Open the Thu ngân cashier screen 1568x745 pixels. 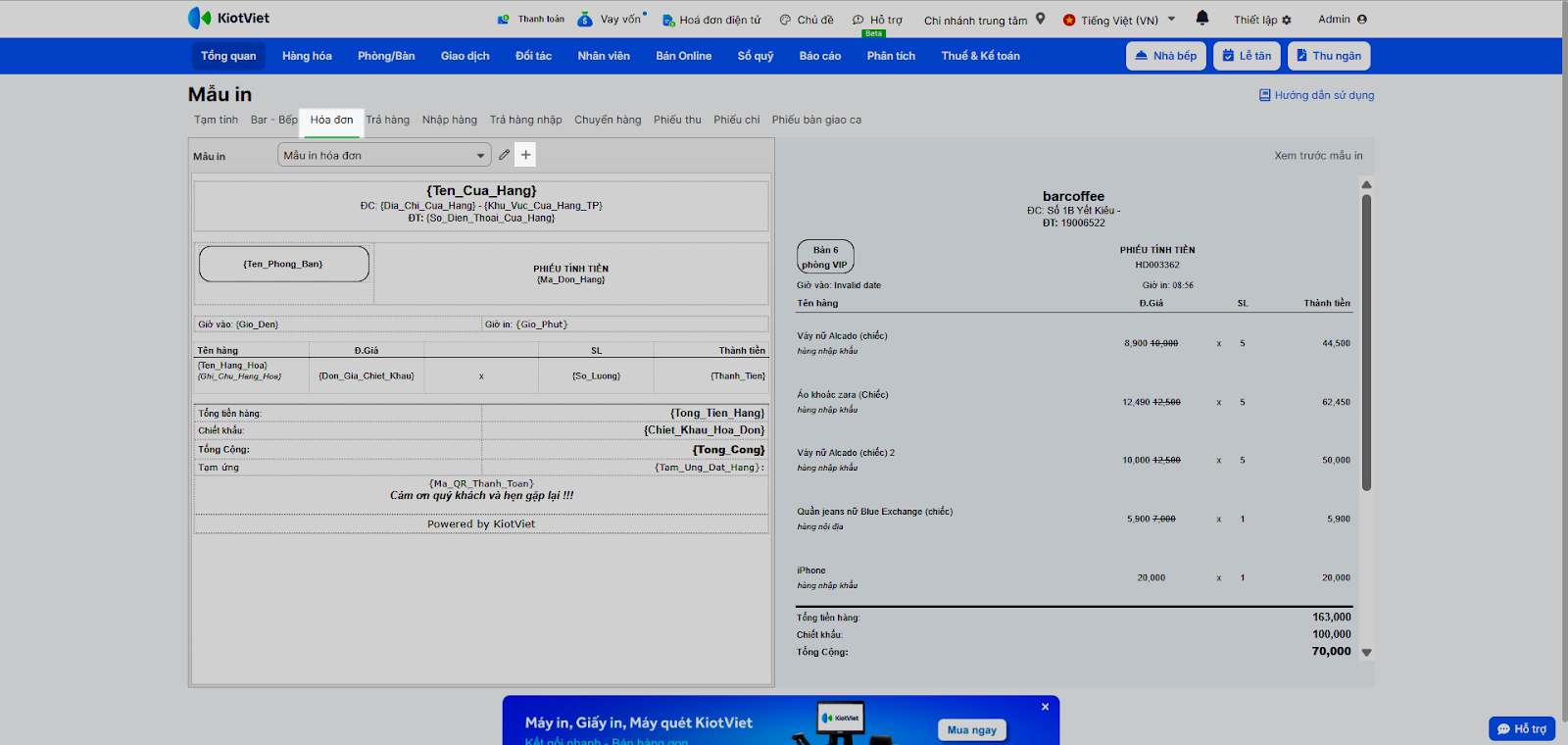(x=1329, y=56)
